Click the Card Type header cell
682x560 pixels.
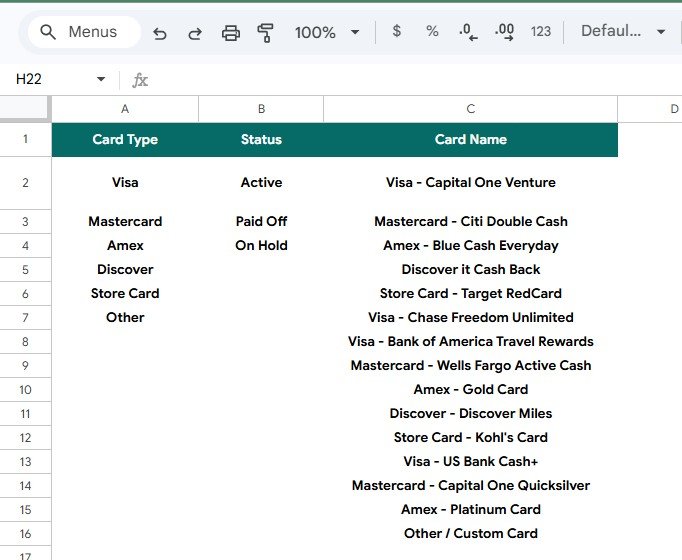(125, 140)
